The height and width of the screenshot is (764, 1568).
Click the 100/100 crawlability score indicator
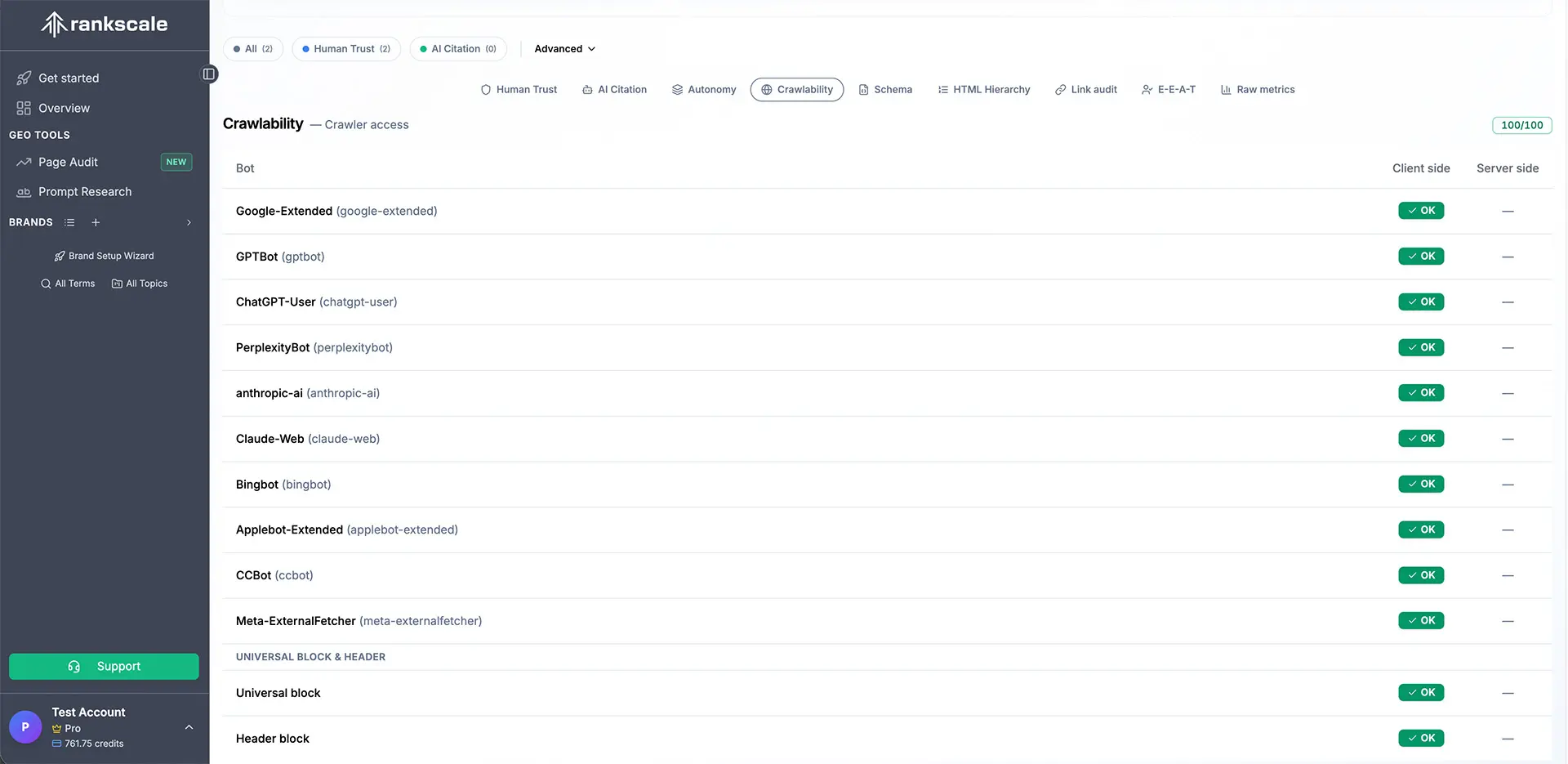coord(1521,125)
